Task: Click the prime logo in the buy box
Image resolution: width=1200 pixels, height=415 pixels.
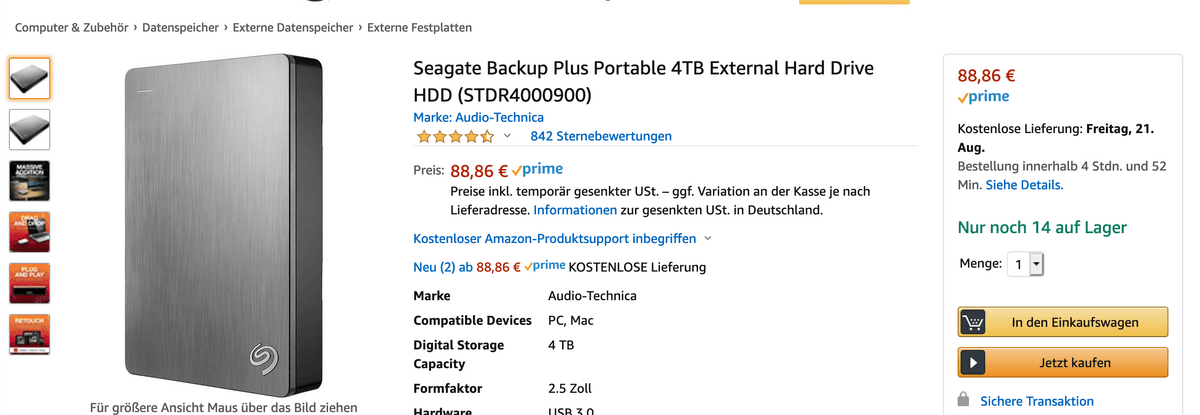Action: [x=983, y=97]
